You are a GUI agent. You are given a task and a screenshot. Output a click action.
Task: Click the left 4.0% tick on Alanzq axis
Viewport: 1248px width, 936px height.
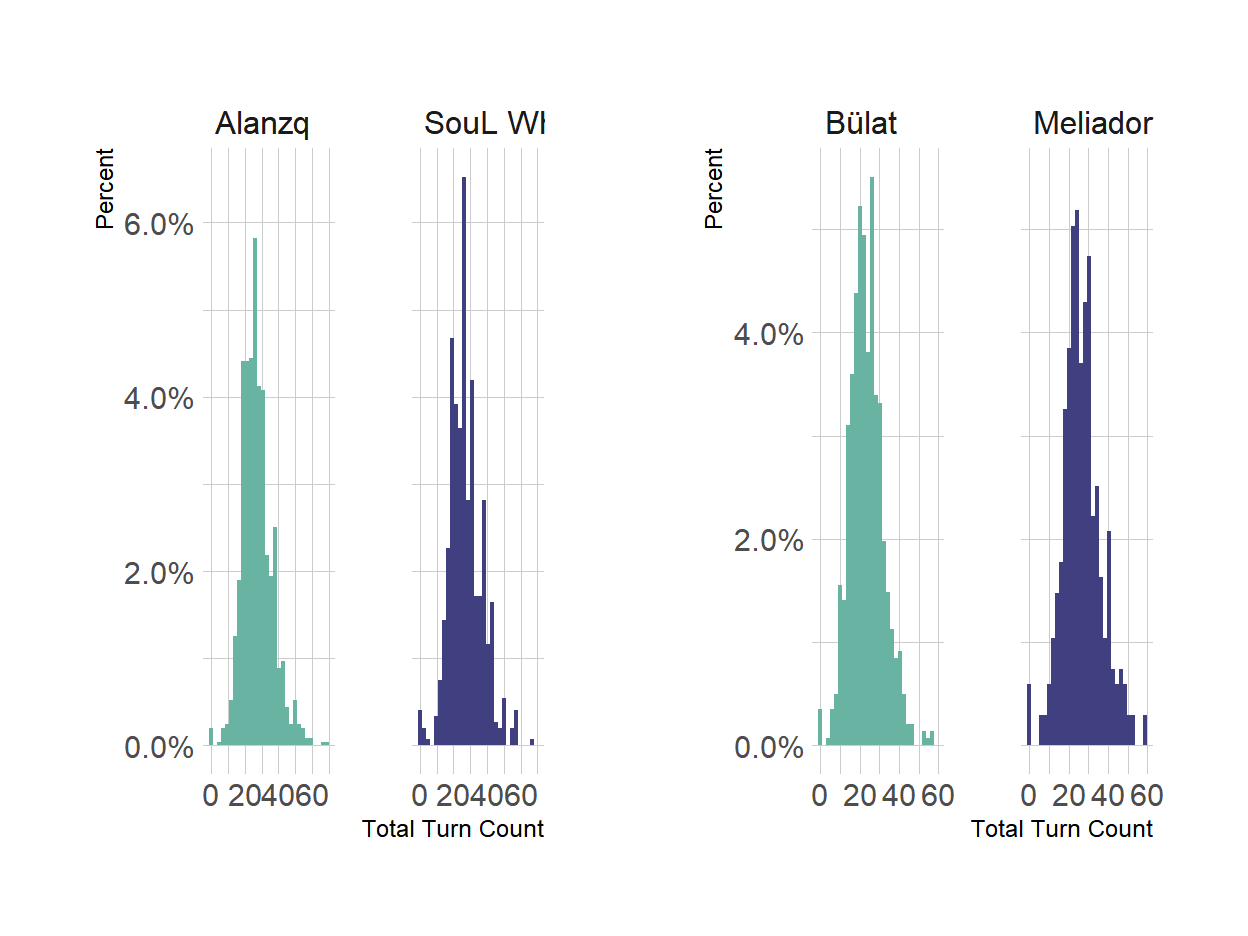pos(158,398)
